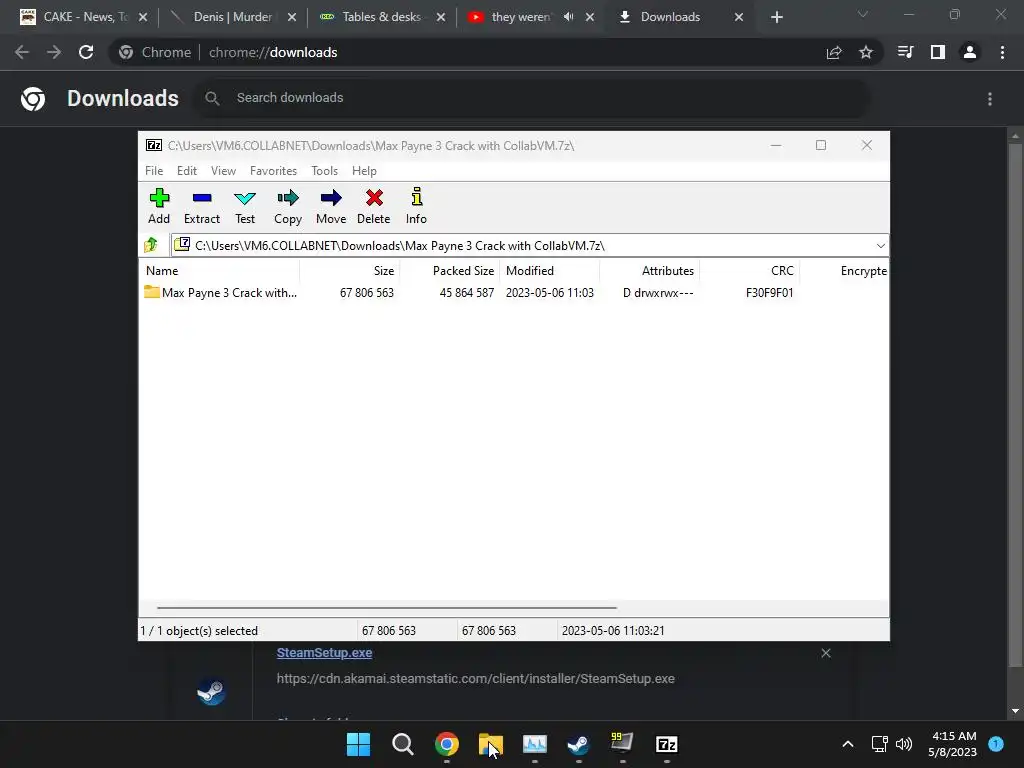Sort by the CRC column header

point(750,270)
